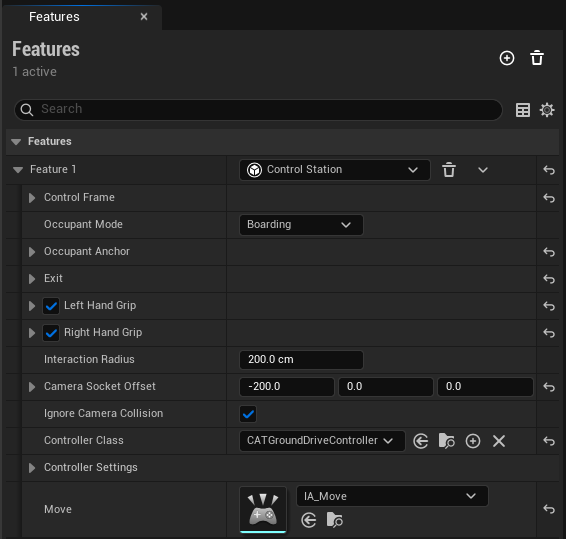Click the Move property label
Image resolution: width=566 pixels, height=539 pixels.
coord(58,509)
